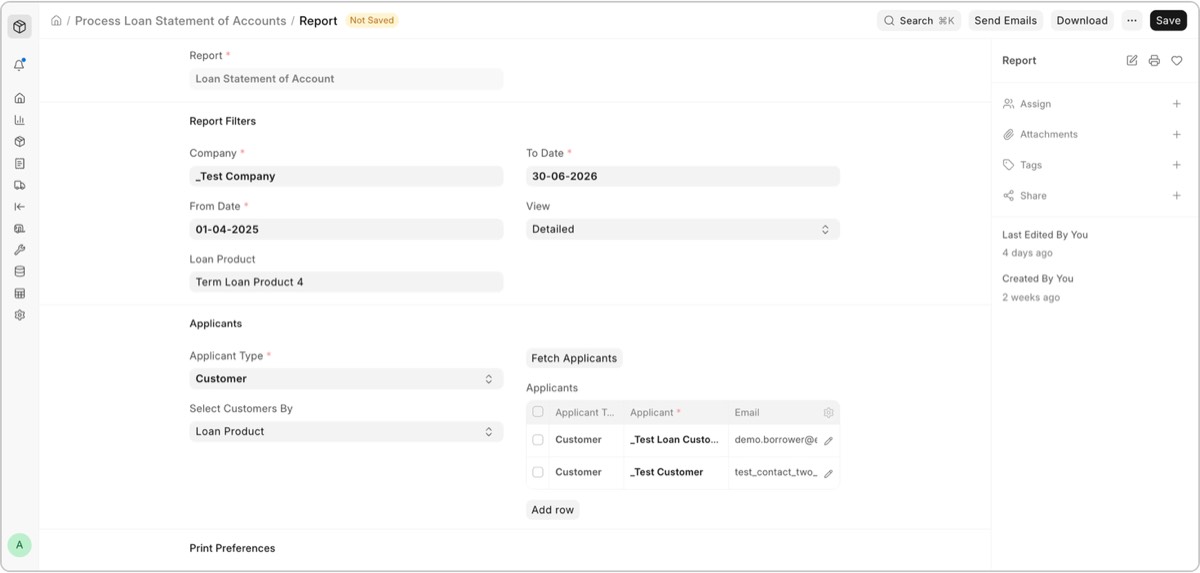Image resolution: width=1200 pixels, height=573 pixels.
Task: Click the Tags label
Action: pos(1031,165)
